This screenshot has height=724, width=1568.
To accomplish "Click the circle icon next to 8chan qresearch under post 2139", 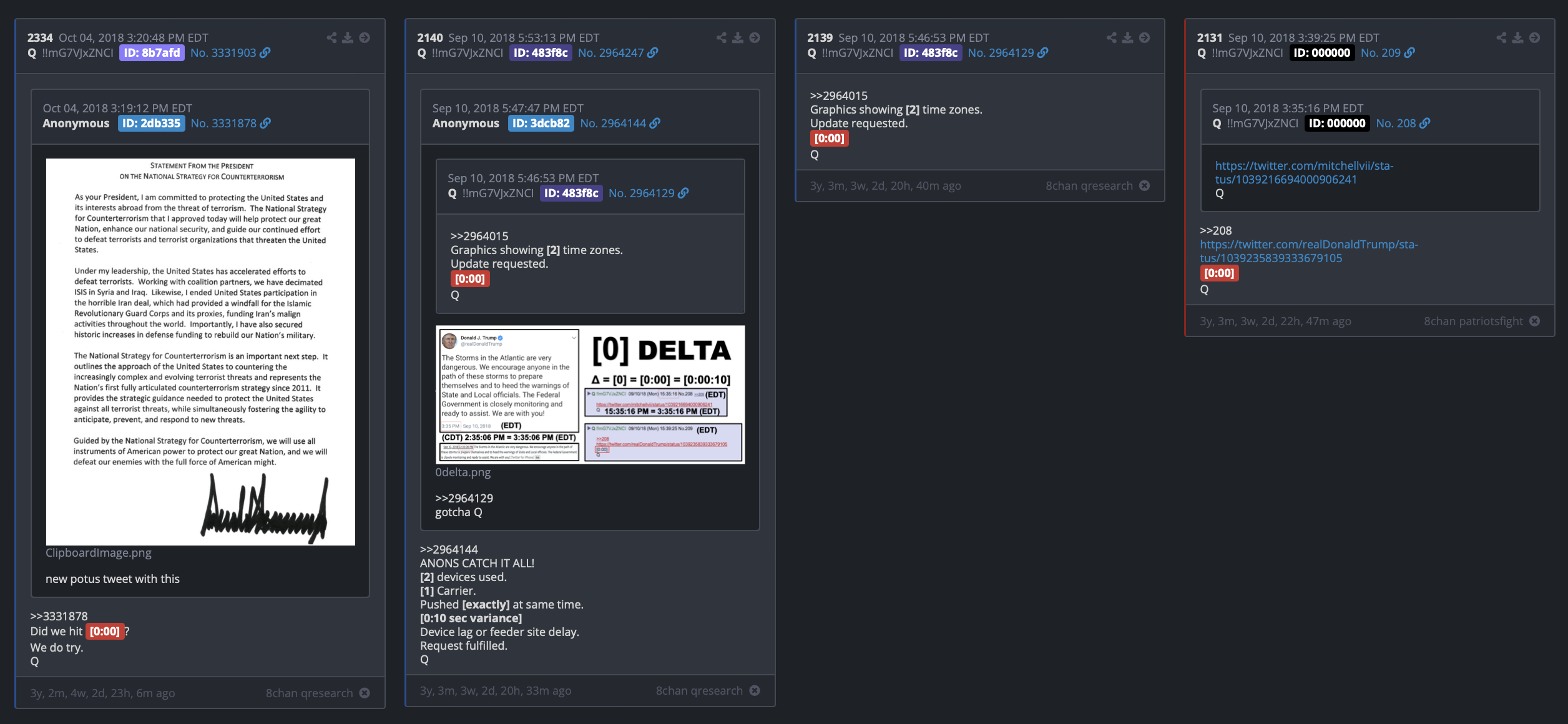I will pos(1144,185).
